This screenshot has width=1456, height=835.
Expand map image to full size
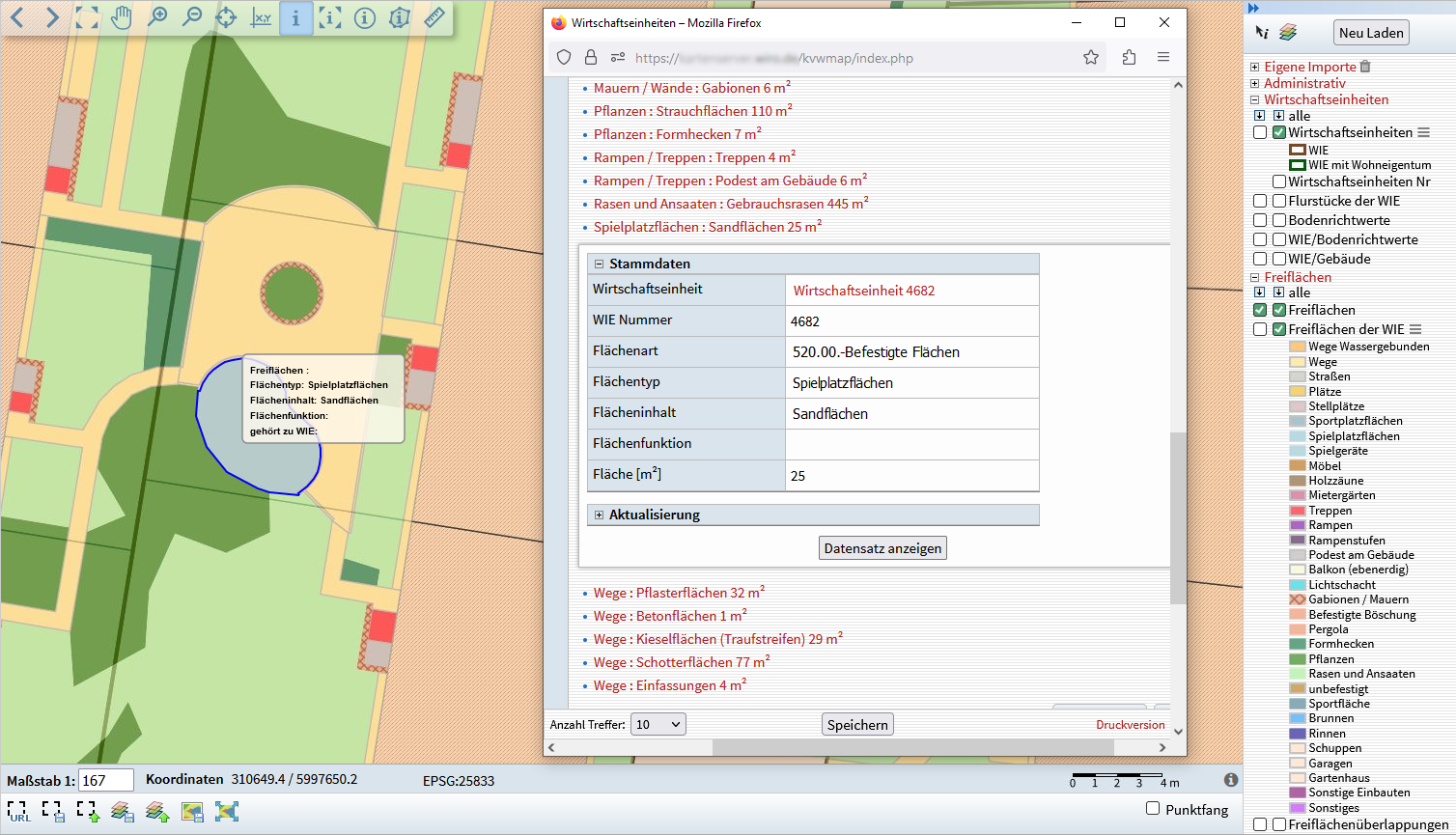click(x=227, y=812)
